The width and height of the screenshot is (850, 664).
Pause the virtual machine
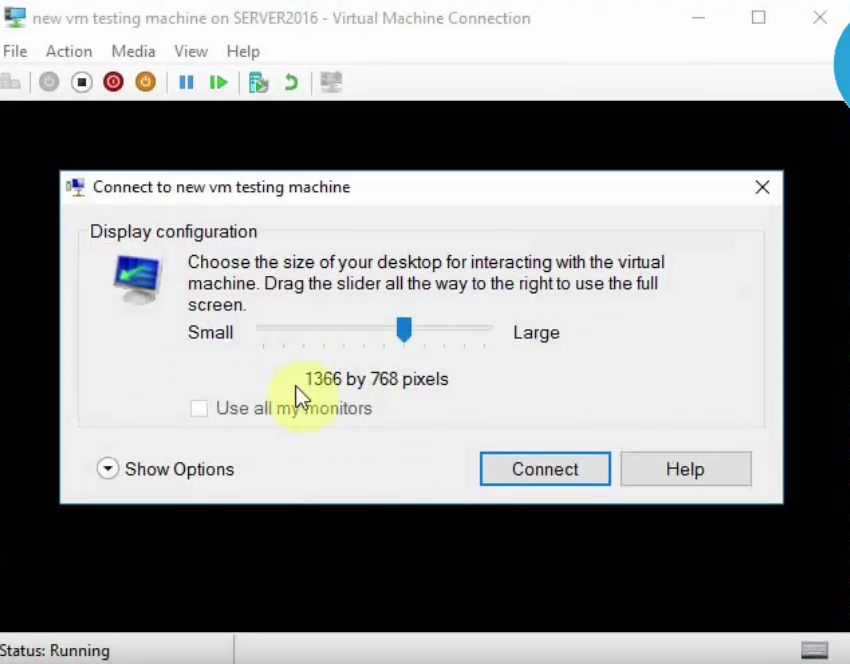point(186,82)
